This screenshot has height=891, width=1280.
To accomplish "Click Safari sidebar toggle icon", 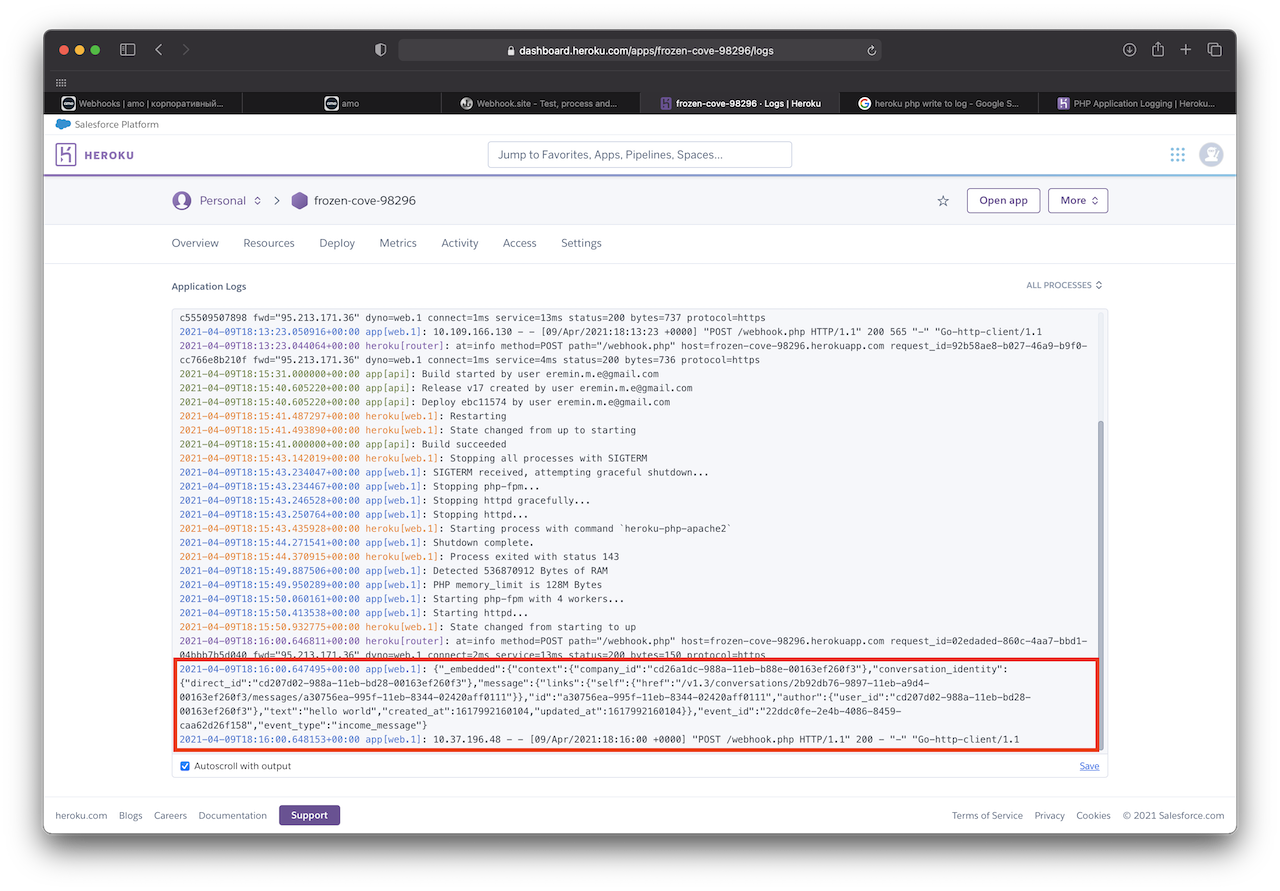I will 127,50.
